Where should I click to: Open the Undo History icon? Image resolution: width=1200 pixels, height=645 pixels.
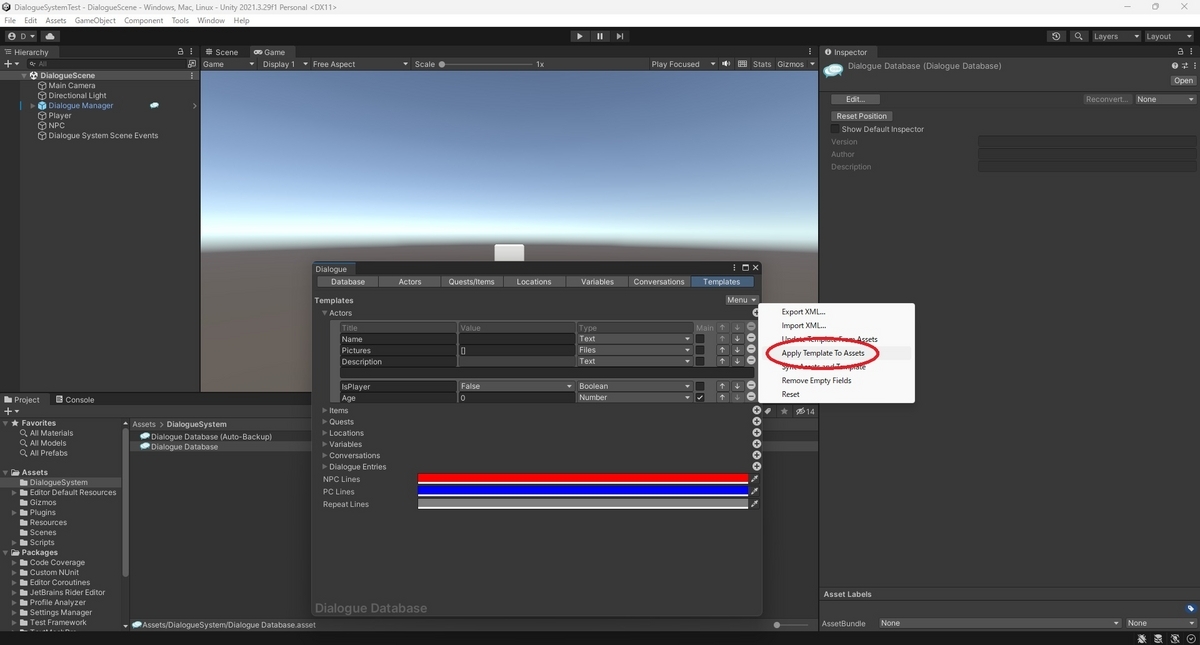1056,36
